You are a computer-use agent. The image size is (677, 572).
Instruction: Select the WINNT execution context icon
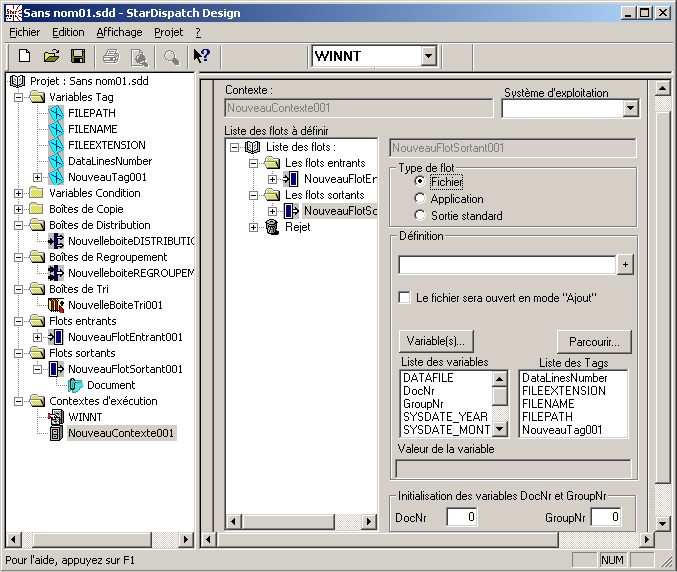pyautogui.click(x=56, y=417)
